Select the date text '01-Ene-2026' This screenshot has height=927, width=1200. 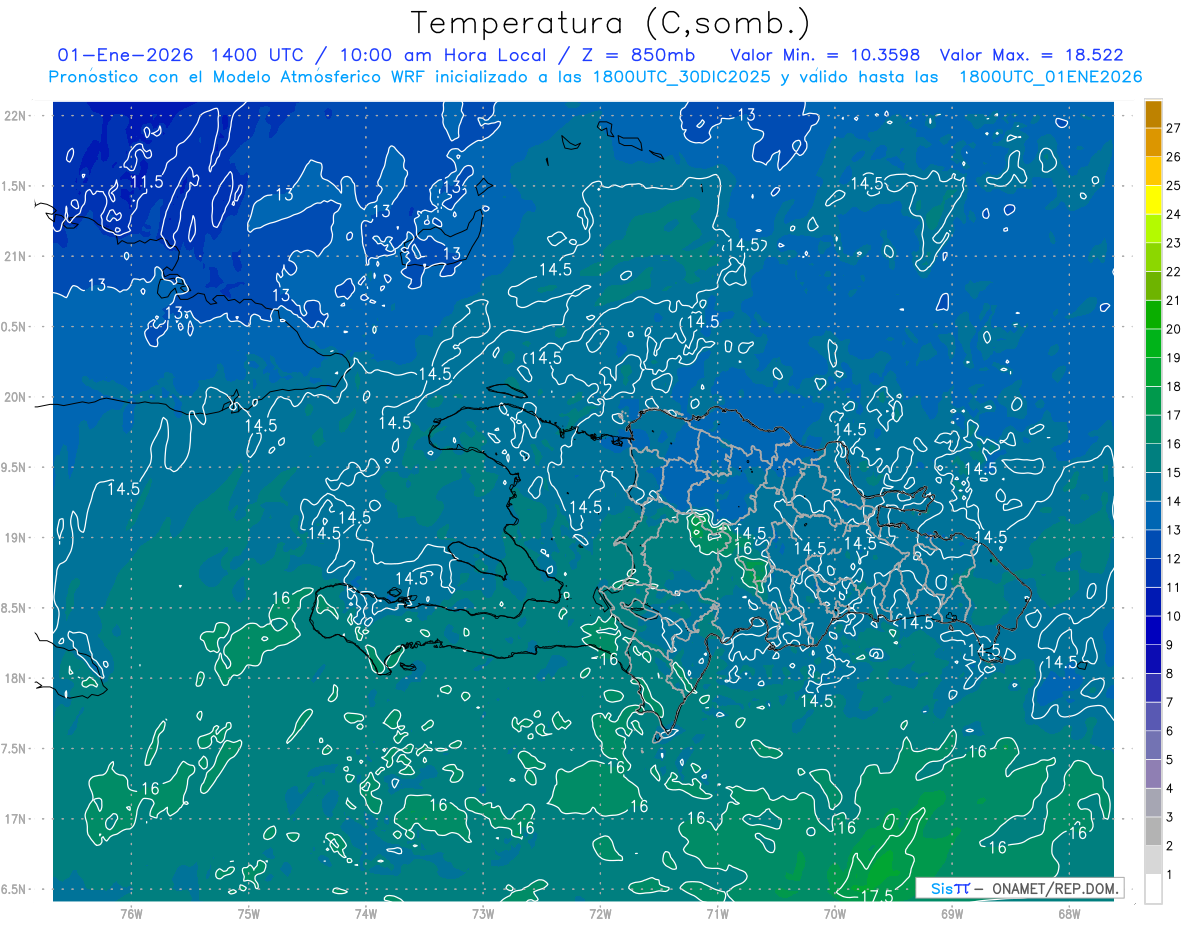pos(125,55)
